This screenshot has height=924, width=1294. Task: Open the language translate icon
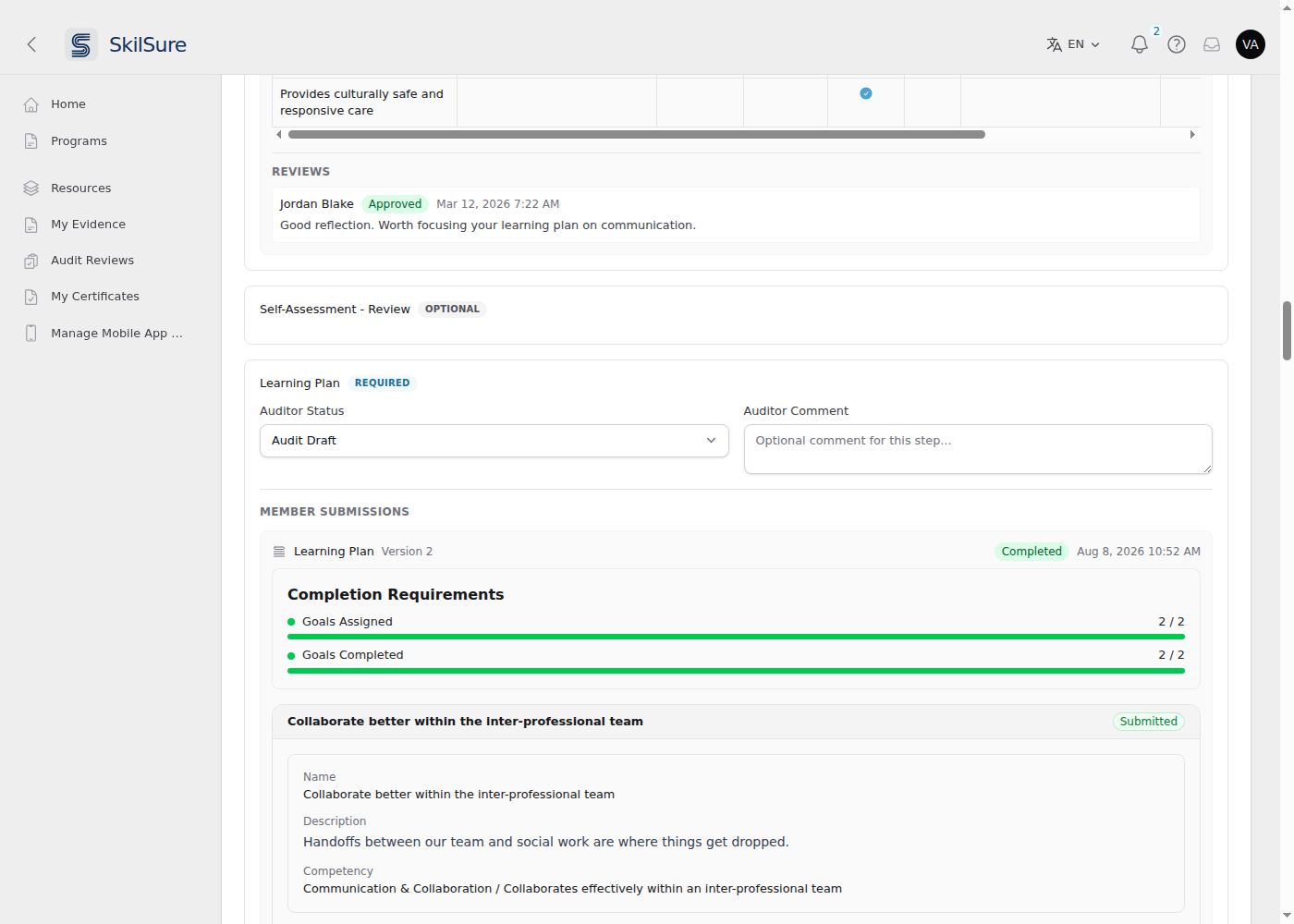(x=1054, y=44)
